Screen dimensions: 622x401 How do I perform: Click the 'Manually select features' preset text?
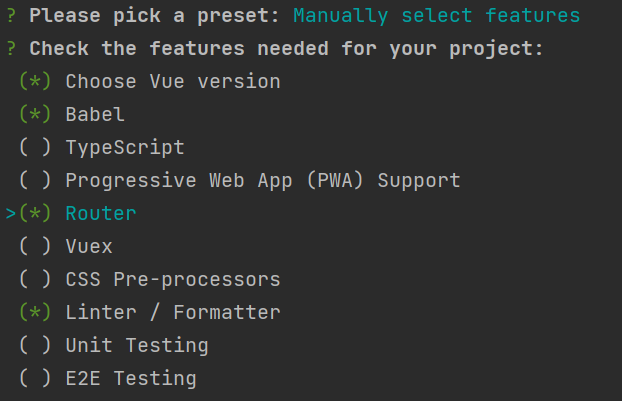click(436, 16)
